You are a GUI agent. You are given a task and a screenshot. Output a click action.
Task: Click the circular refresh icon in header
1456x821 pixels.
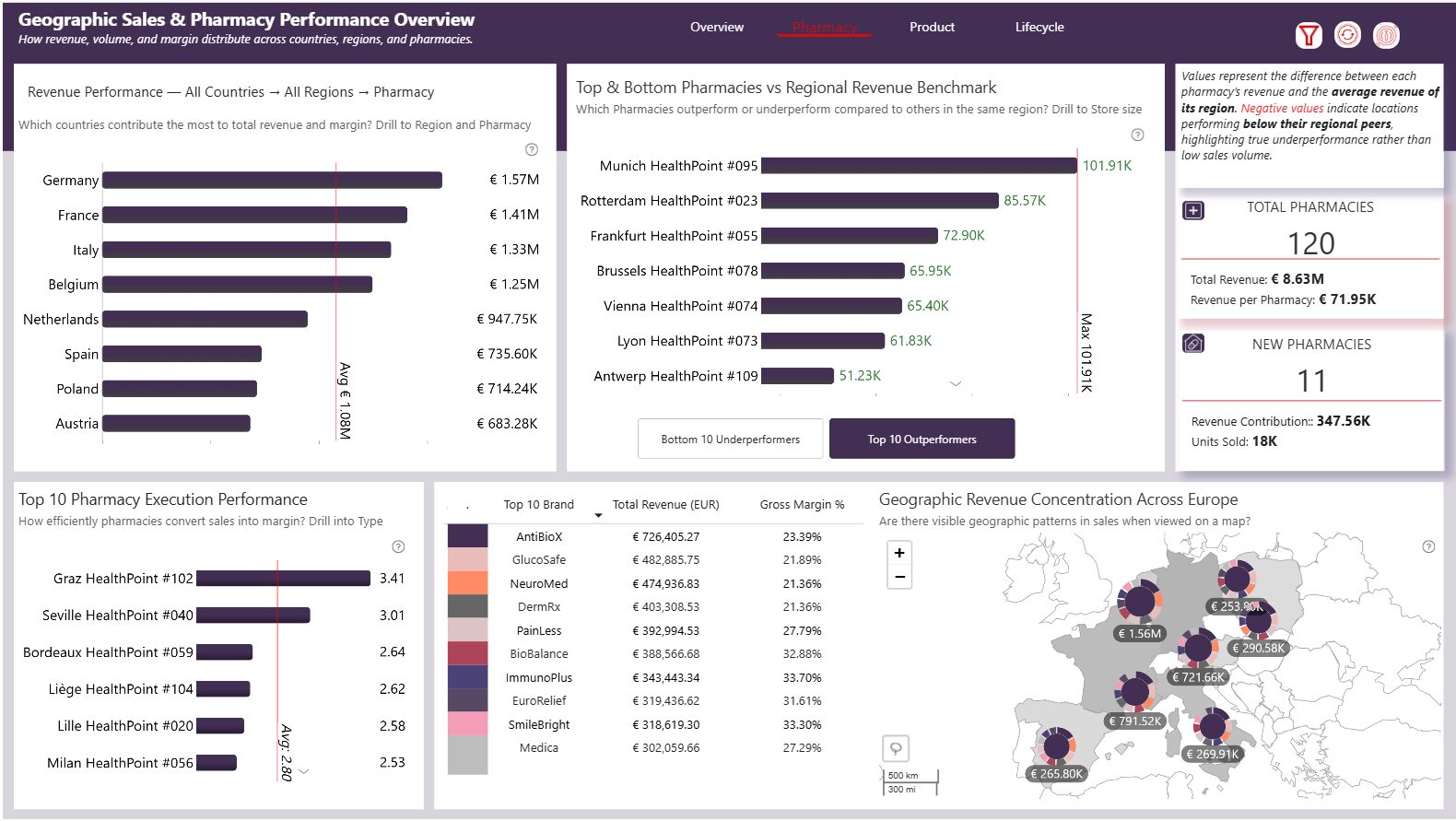pos(1347,35)
